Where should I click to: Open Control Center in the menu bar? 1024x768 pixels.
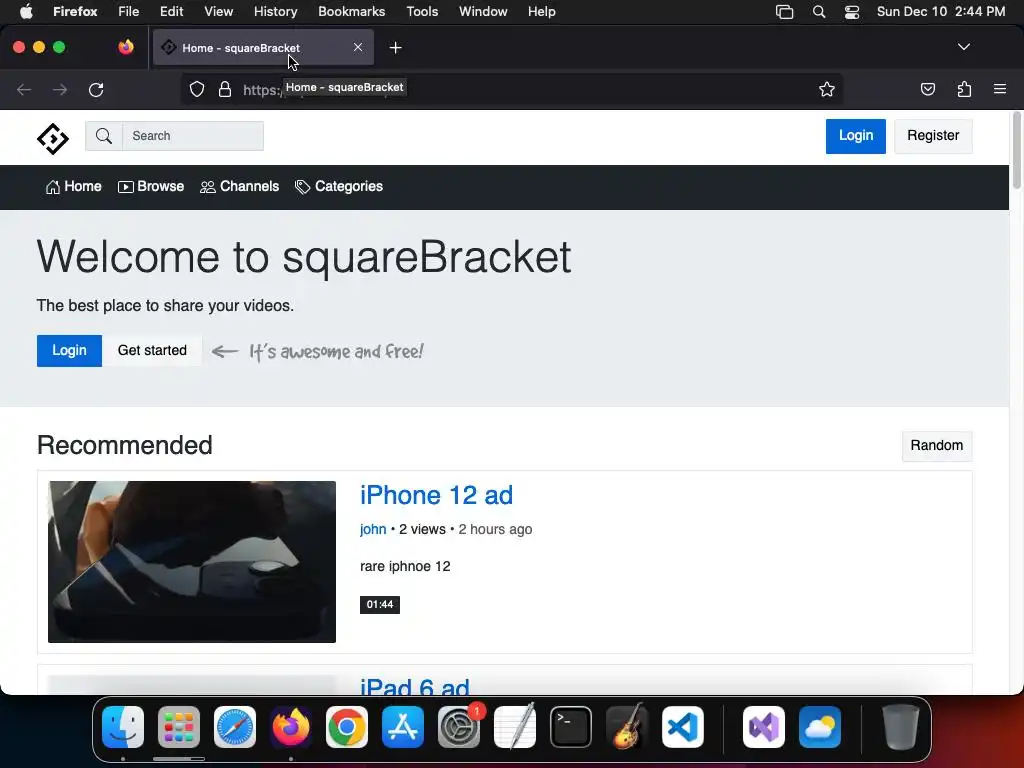click(852, 12)
